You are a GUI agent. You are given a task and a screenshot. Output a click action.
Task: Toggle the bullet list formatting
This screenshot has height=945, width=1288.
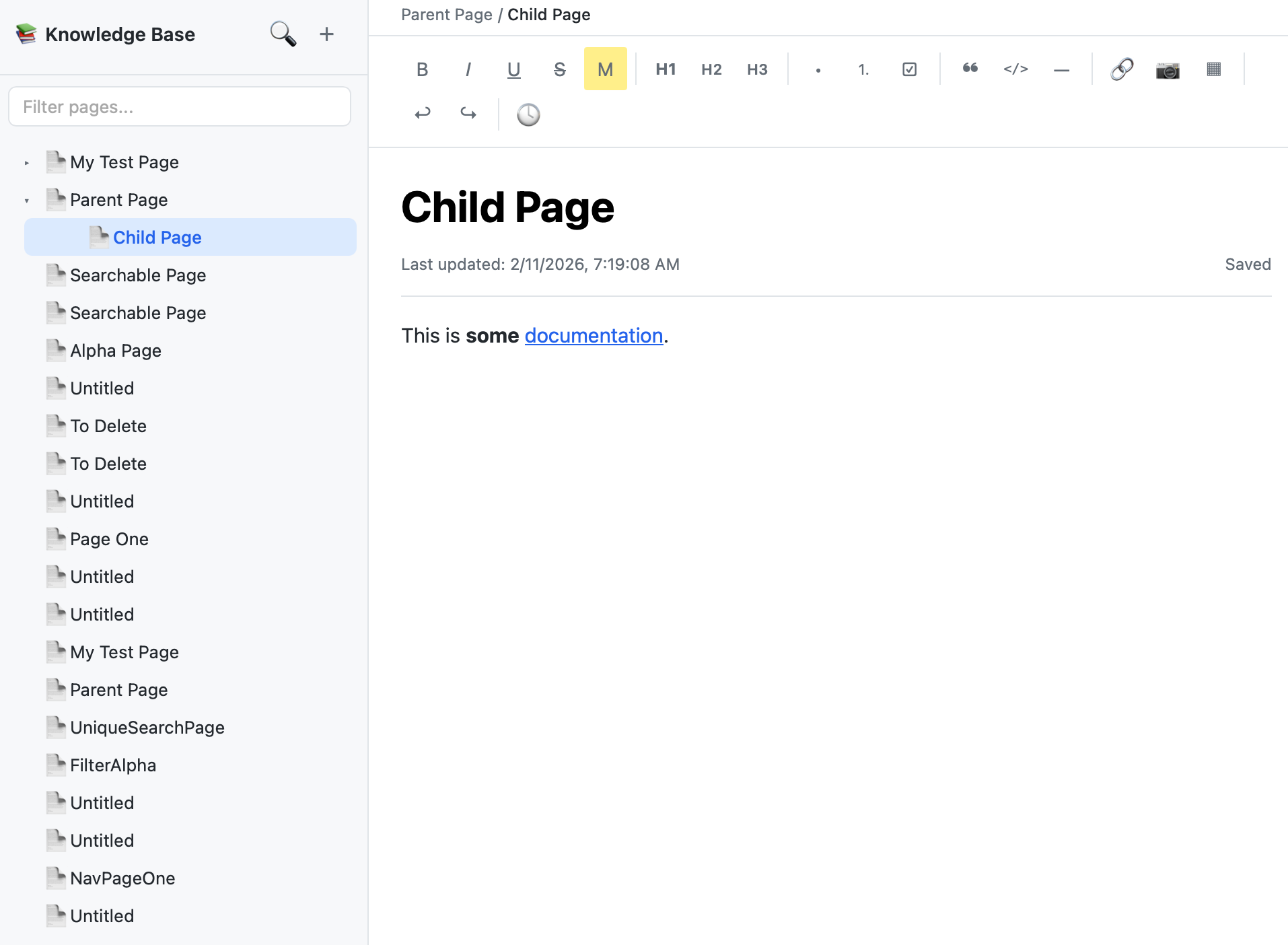818,69
